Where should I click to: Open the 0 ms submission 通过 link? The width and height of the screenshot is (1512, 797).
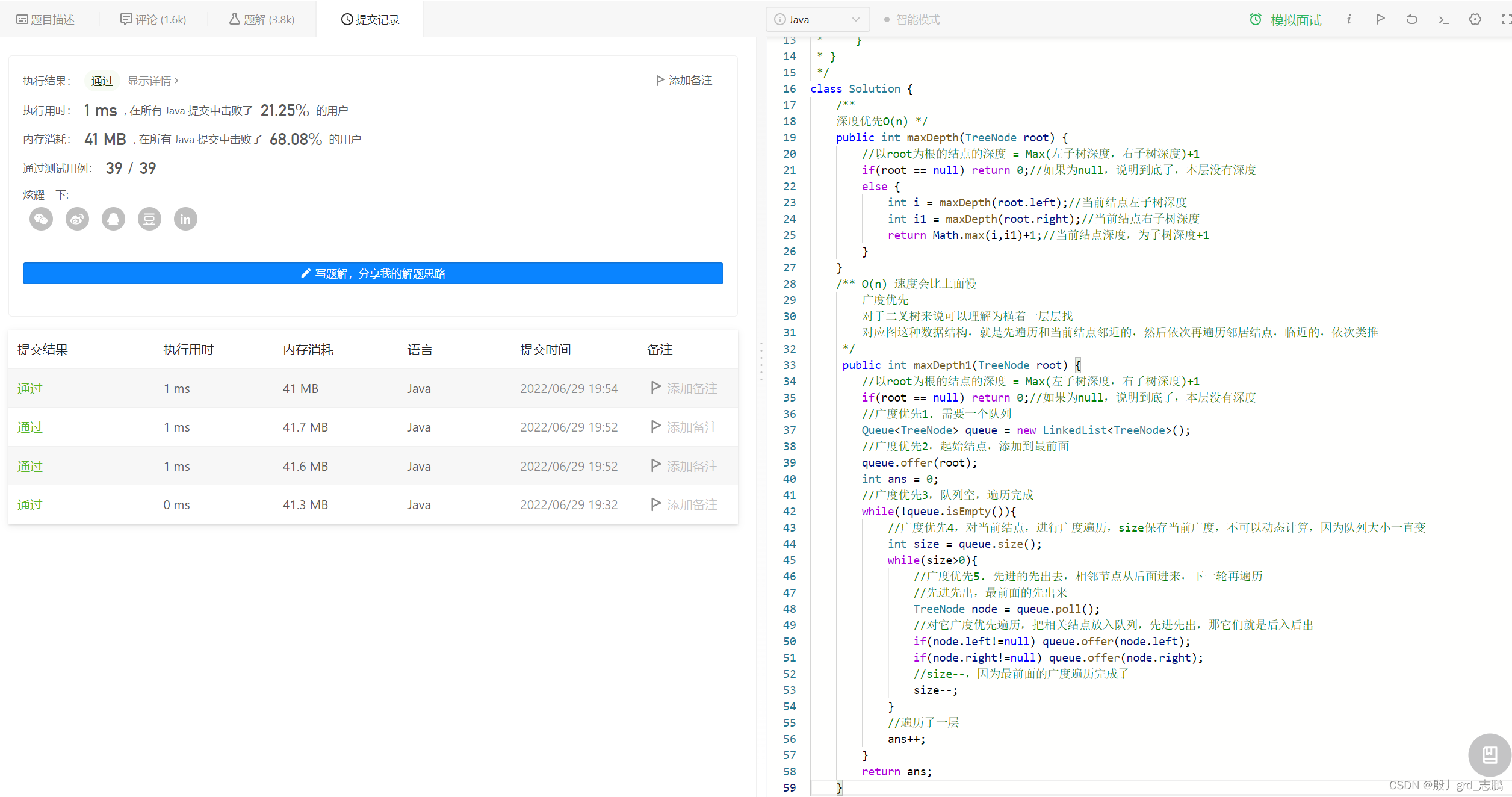pyautogui.click(x=30, y=505)
